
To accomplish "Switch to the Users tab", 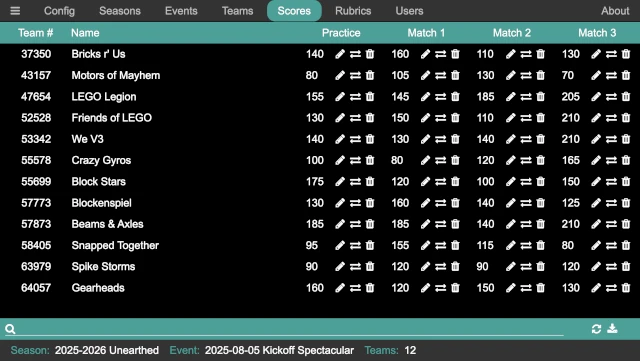I will pos(409,11).
